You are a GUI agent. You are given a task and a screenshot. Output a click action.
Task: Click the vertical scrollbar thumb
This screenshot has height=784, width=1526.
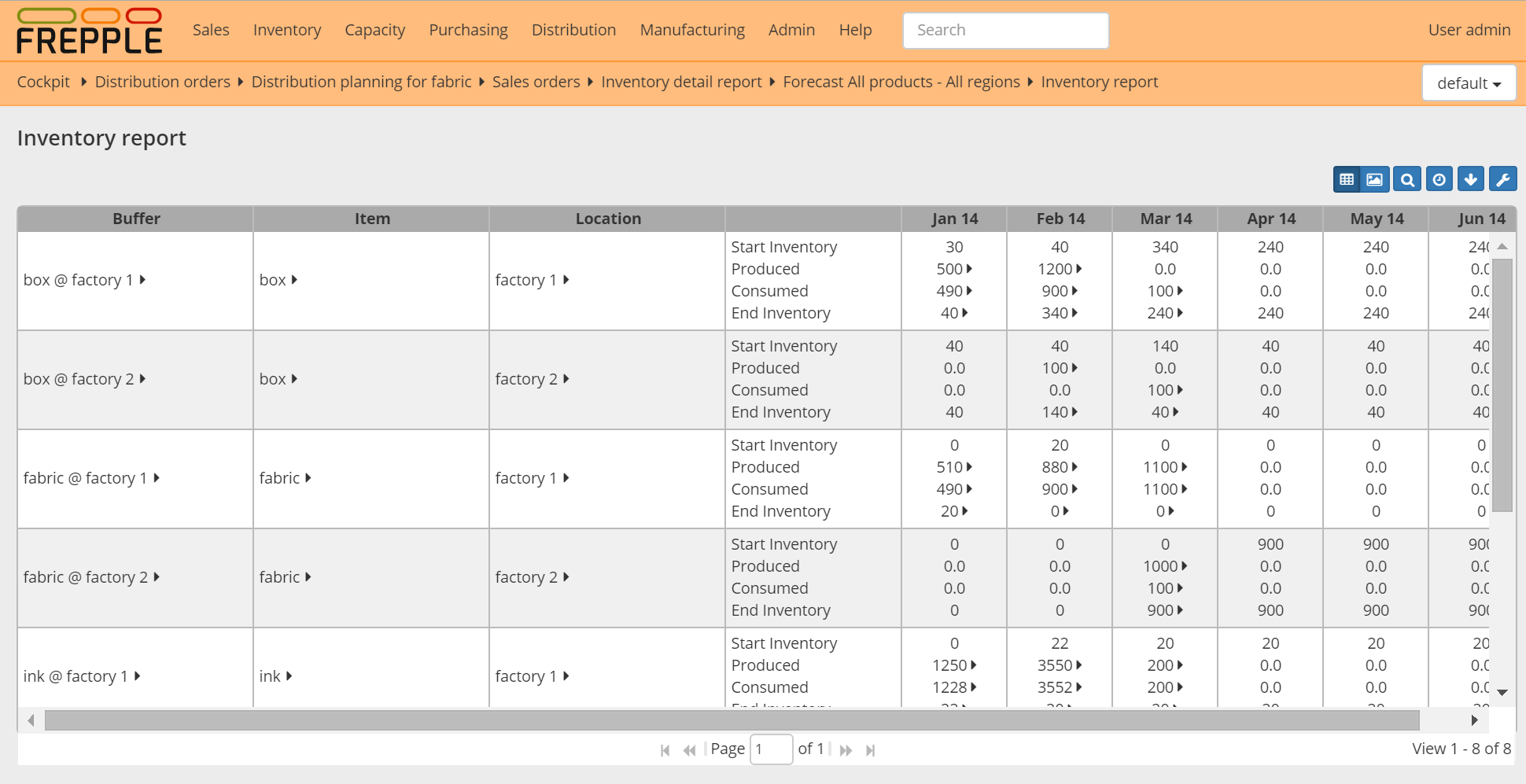click(x=1502, y=385)
